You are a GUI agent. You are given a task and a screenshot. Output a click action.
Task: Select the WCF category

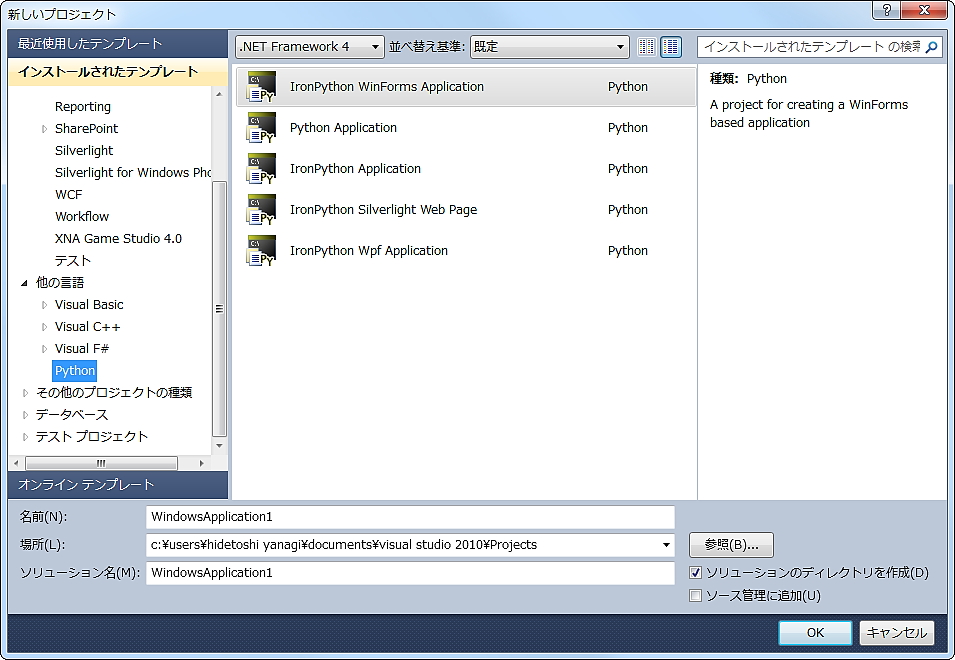(68, 194)
